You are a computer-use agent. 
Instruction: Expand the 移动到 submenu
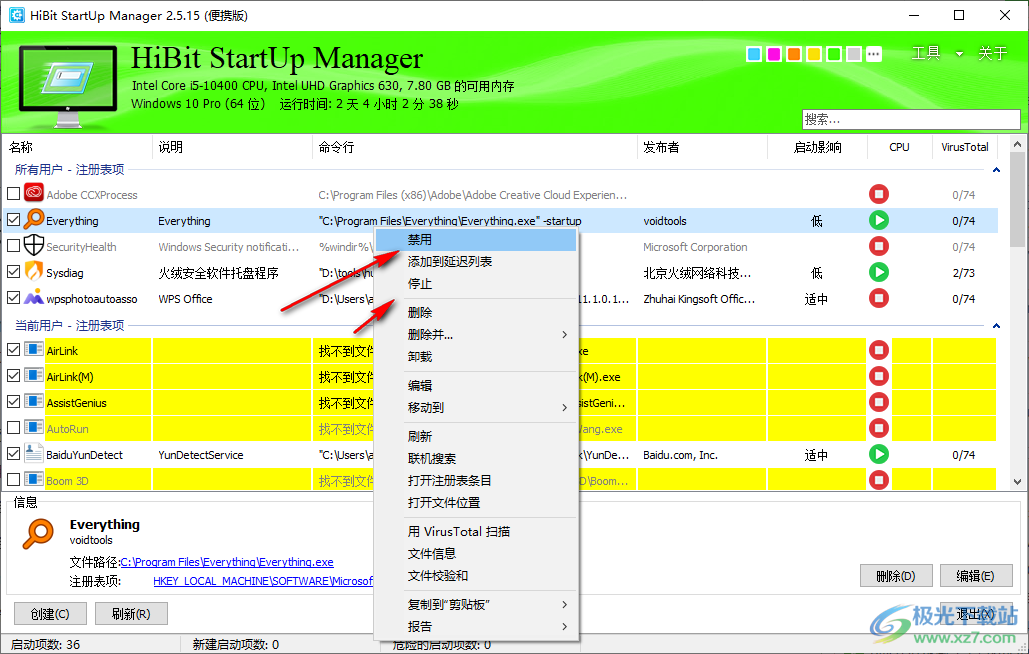pyautogui.click(x=564, y=407)
